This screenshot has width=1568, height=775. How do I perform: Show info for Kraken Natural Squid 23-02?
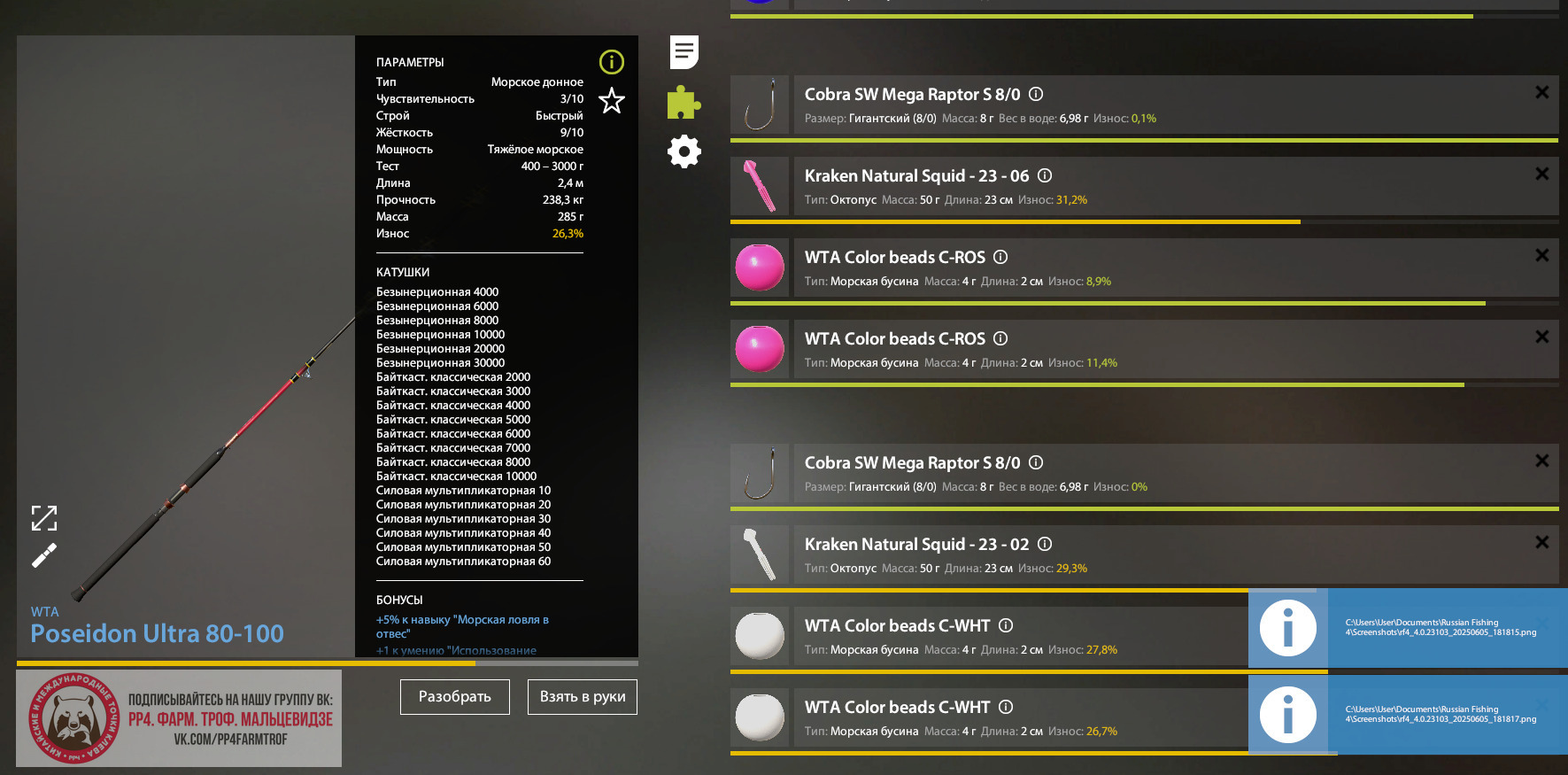1045,544
